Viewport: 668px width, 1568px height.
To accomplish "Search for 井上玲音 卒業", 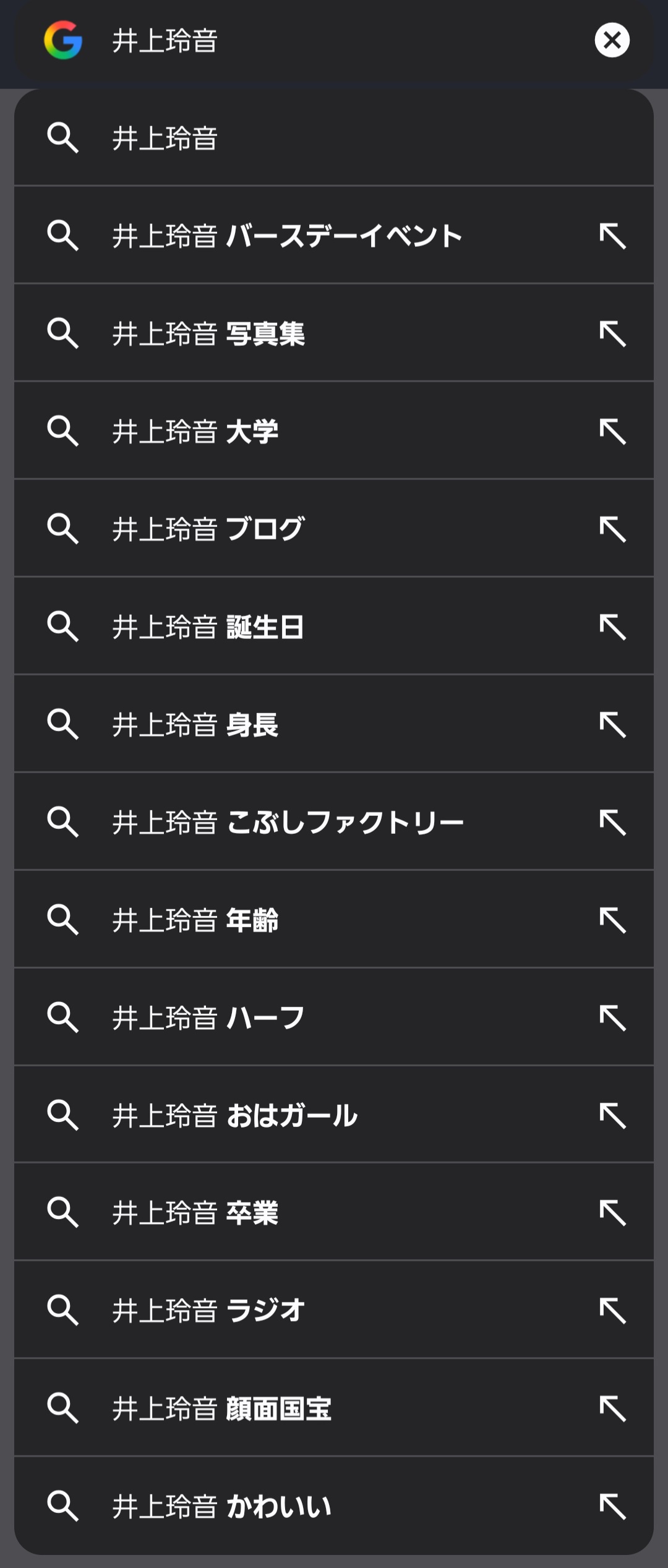I will 334,1212.
